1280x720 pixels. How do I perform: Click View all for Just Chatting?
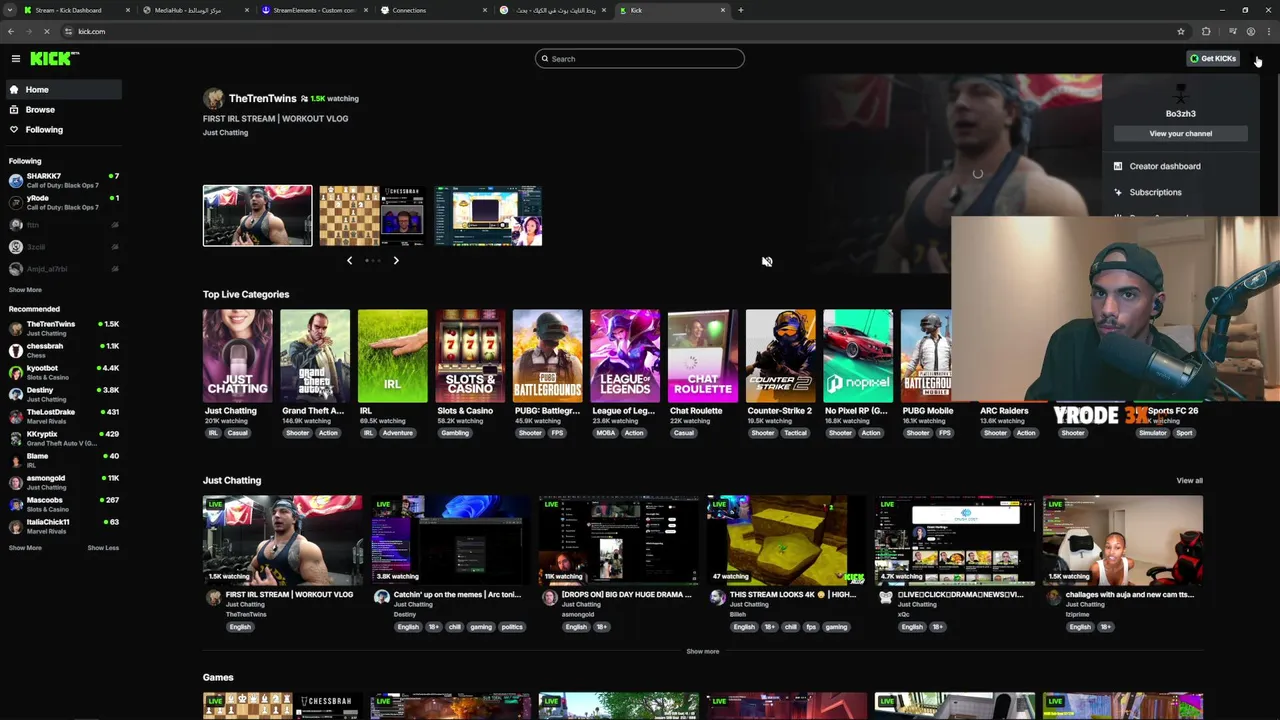click(x=1189, y=481)
